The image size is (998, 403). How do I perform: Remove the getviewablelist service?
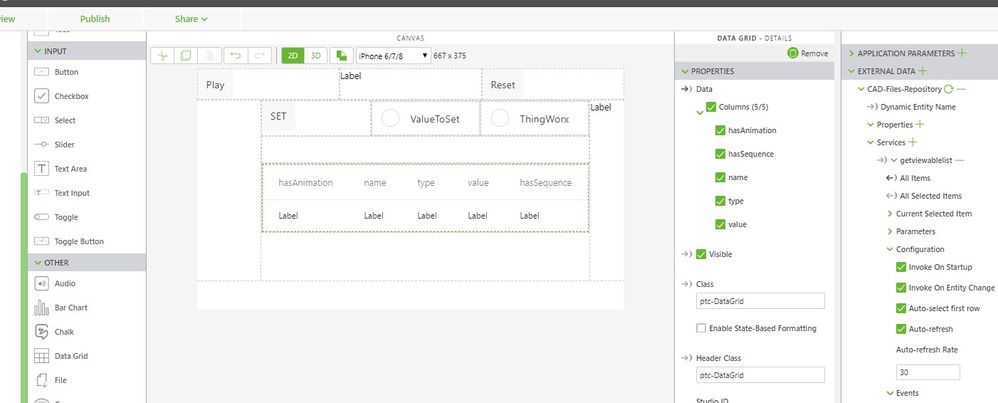click(x=959, y=160)
